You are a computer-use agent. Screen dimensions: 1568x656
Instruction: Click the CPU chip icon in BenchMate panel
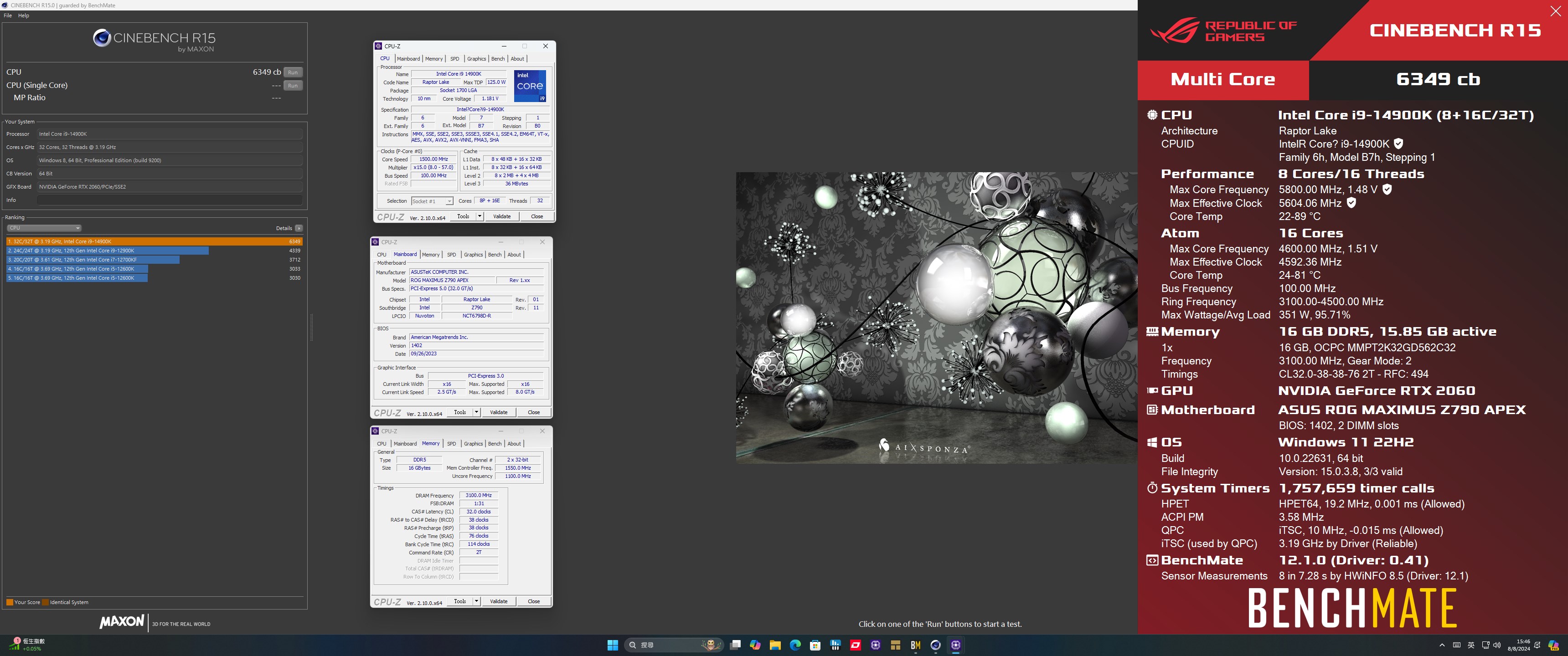[1152, 114]
